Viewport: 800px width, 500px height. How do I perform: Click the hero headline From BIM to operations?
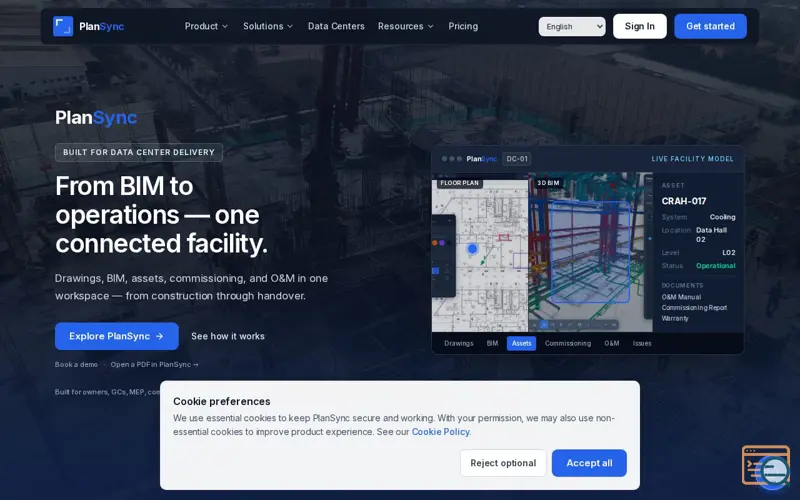pos(161,215)
